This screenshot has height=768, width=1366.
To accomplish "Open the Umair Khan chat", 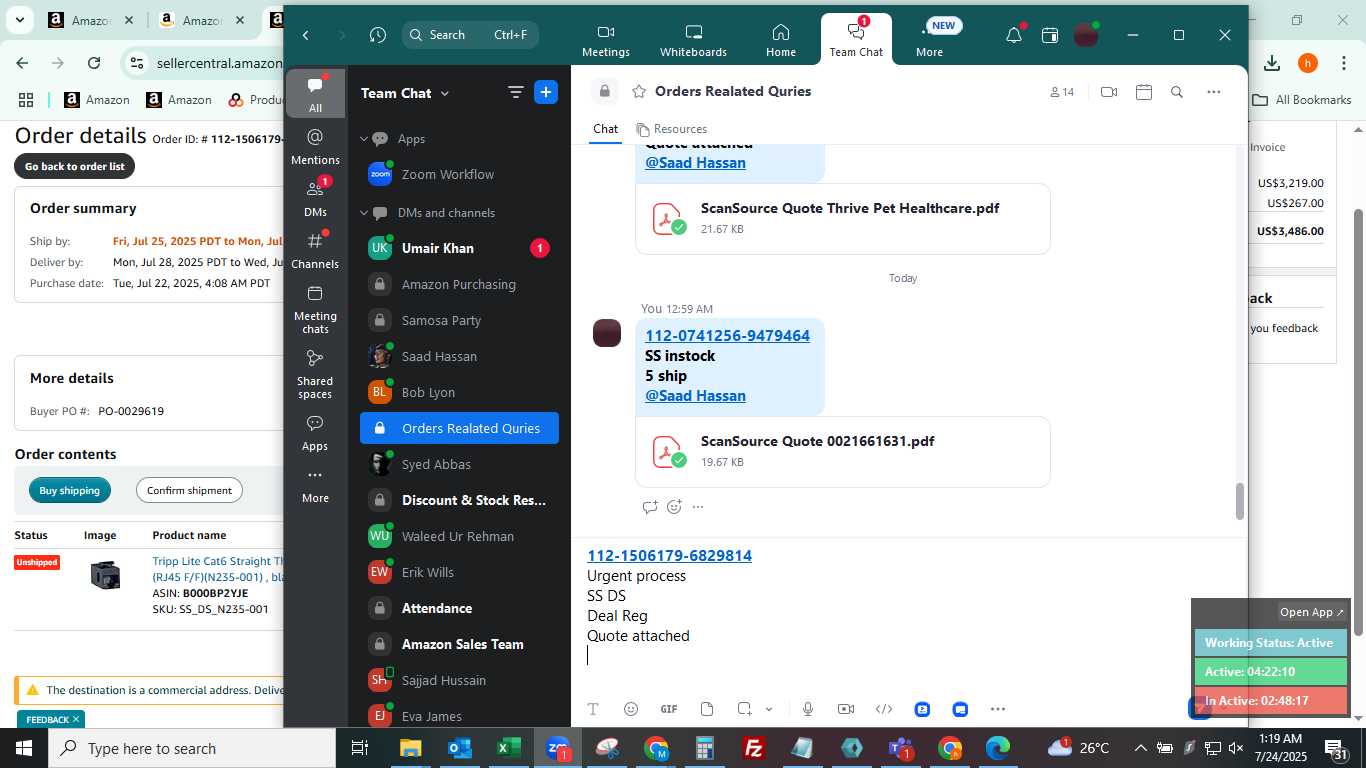I will (x=459, y=248).
